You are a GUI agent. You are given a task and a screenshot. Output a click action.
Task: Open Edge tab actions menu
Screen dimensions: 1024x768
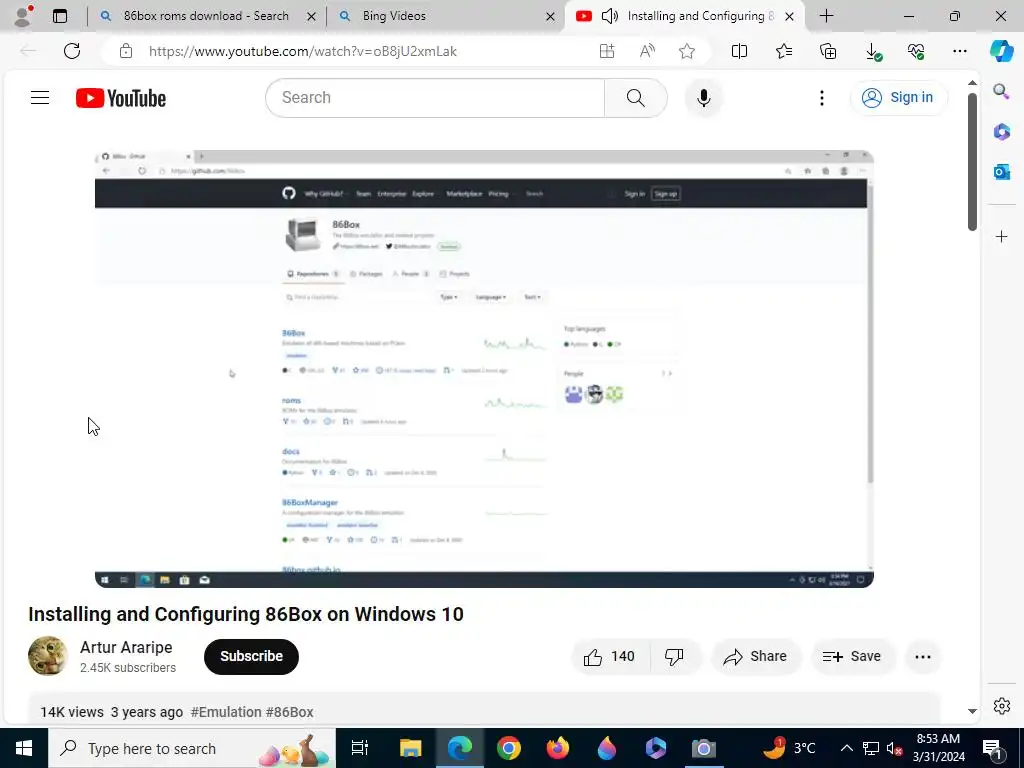pyautogui.click(x=60, y=16)
